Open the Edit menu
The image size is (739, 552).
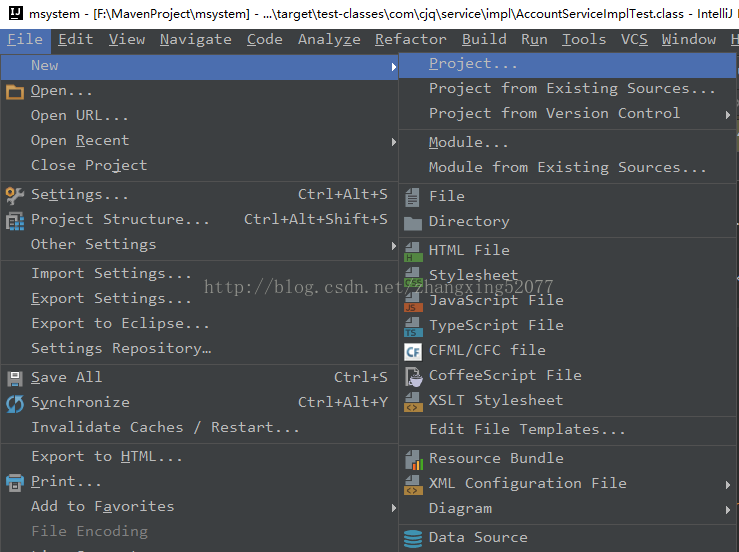[75, 40]
